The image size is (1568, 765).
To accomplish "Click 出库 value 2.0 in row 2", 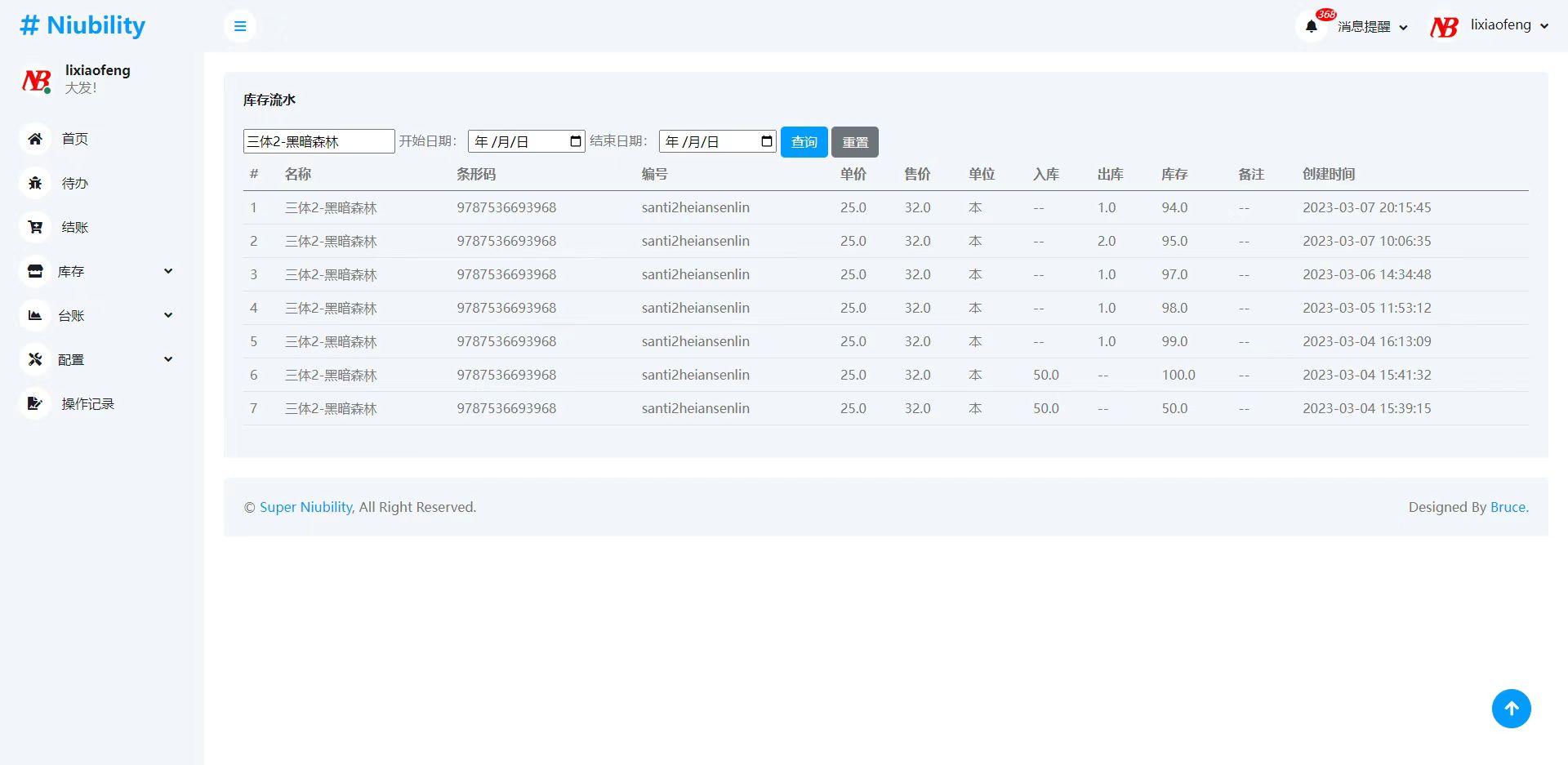I will (x=1107, y=241).
